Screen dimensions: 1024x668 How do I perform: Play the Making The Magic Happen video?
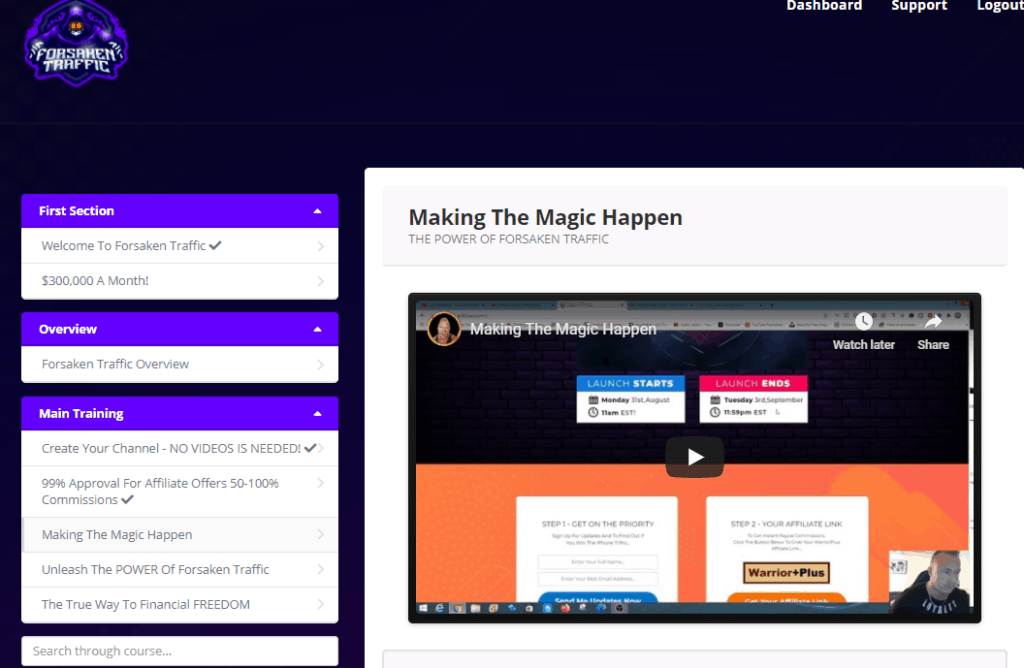point(694,457)
